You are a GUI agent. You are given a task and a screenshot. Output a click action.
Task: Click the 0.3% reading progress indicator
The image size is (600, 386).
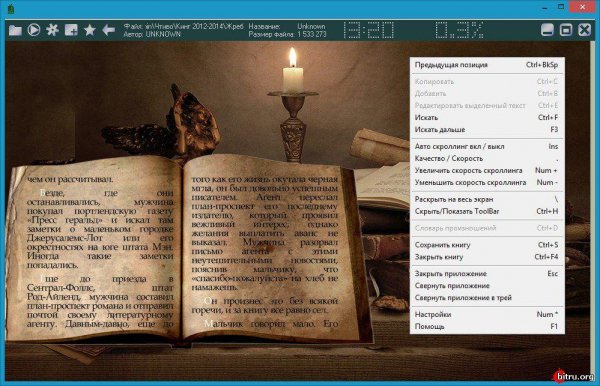tap(459, 30)
